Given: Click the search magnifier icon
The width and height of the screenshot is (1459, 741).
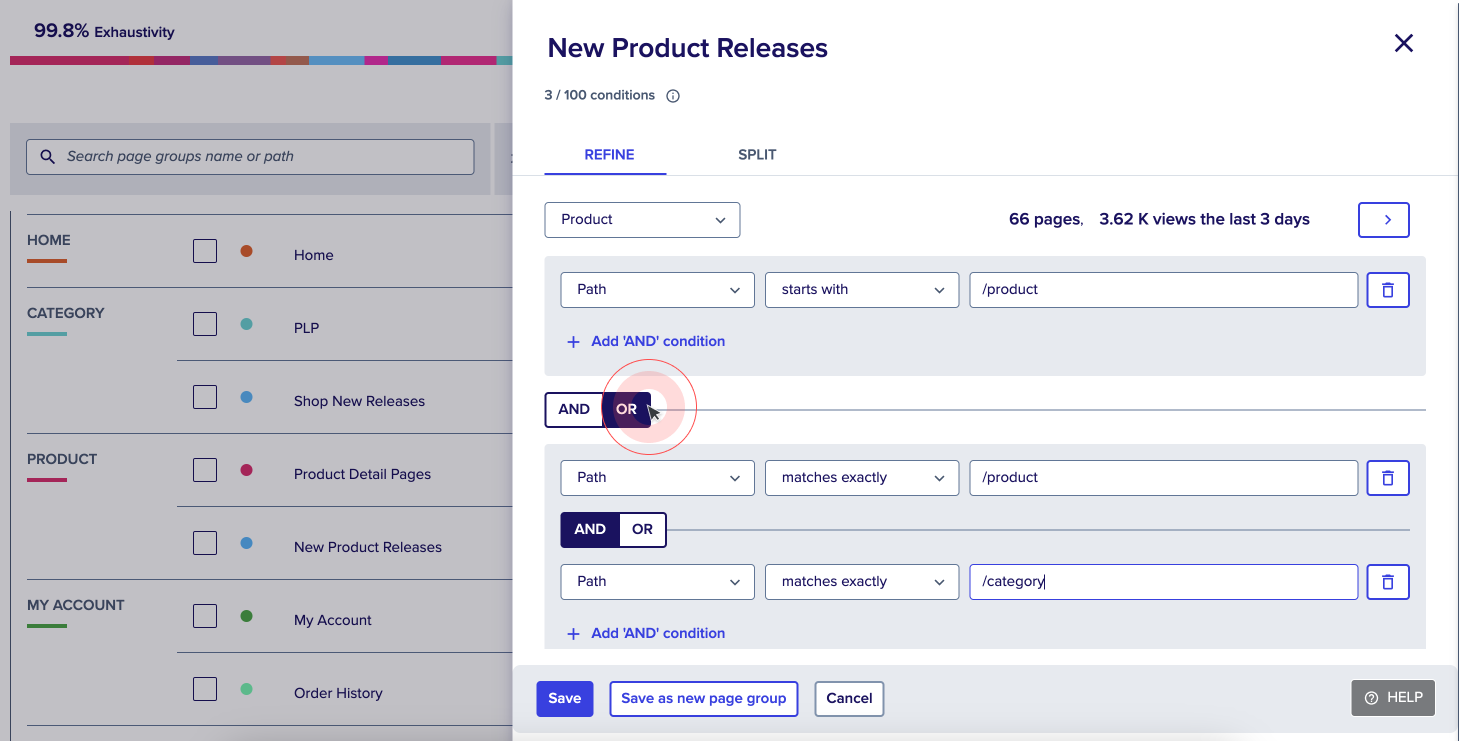Looking at the screenshot, I should [47, 157].
